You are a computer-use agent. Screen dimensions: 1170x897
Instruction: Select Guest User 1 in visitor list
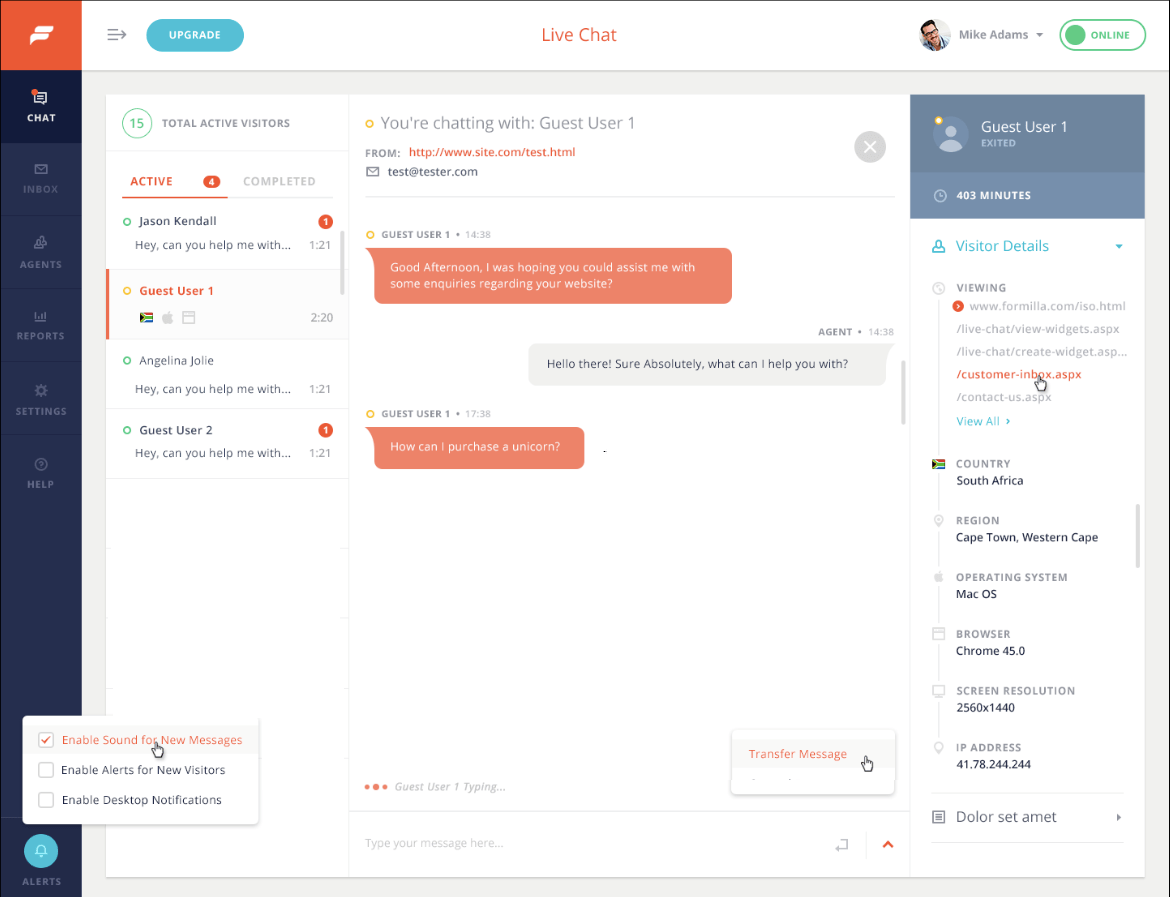[227, 304]
